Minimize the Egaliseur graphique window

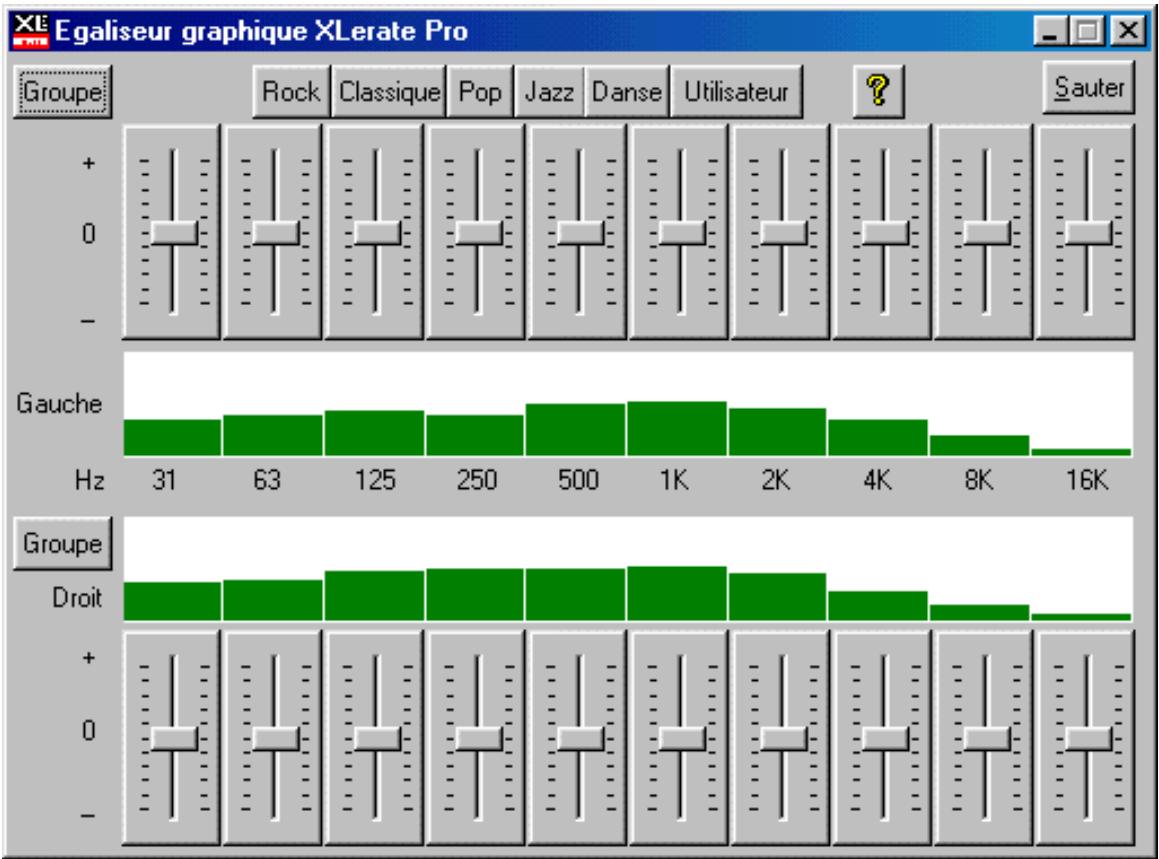(1050, 31)
